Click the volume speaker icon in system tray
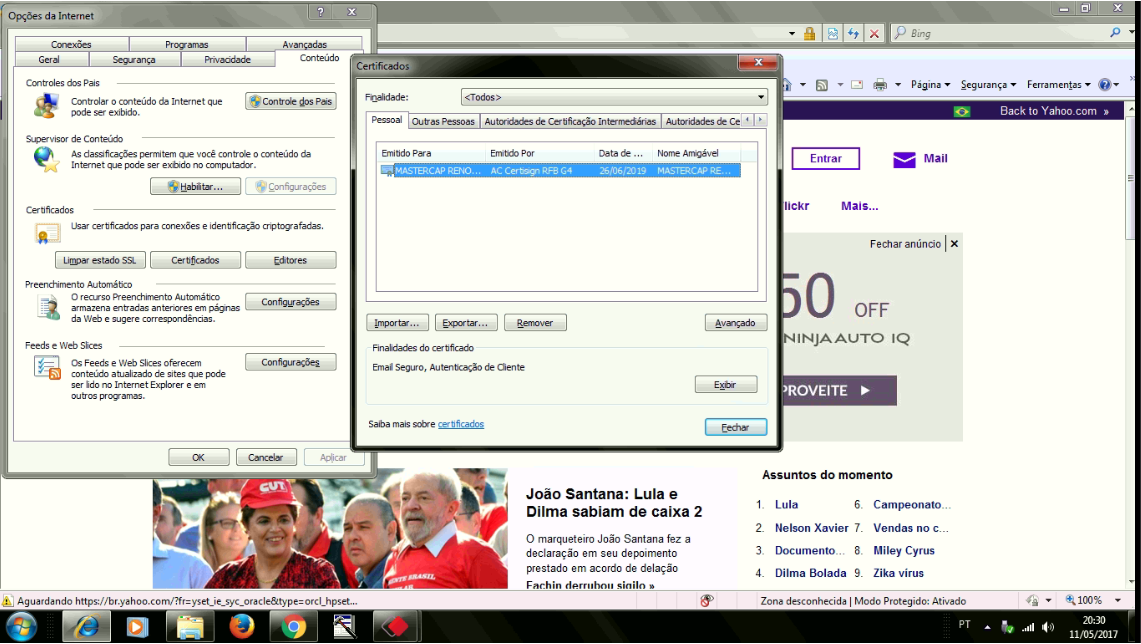 (x=1047, y=627)
